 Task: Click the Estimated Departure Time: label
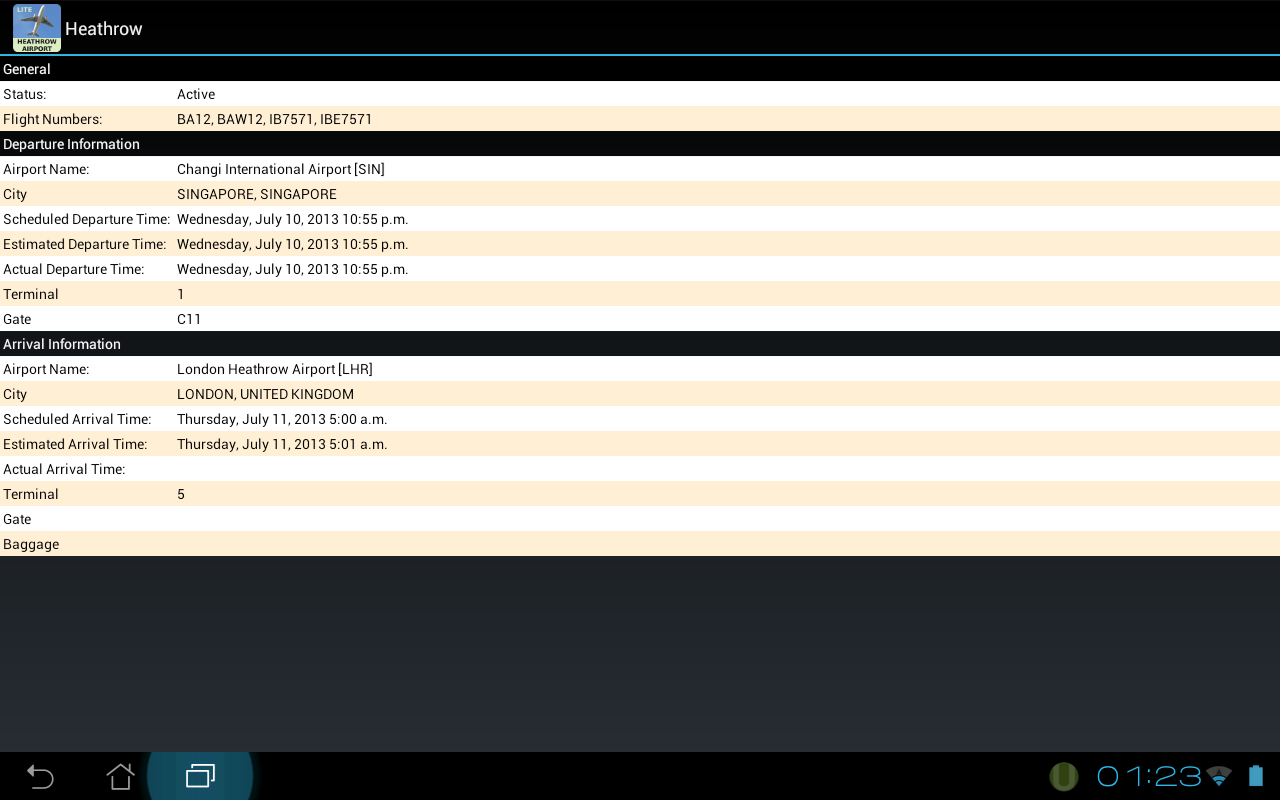85,244
